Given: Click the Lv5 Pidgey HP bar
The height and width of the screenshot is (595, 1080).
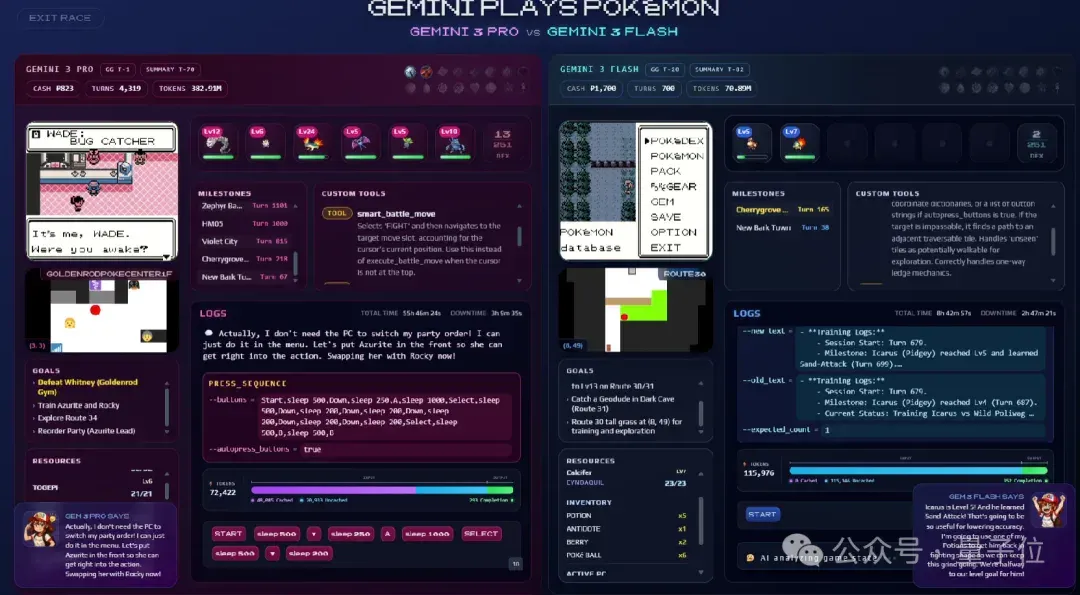Looking at the screenshot, I should (x=752, y=158).
